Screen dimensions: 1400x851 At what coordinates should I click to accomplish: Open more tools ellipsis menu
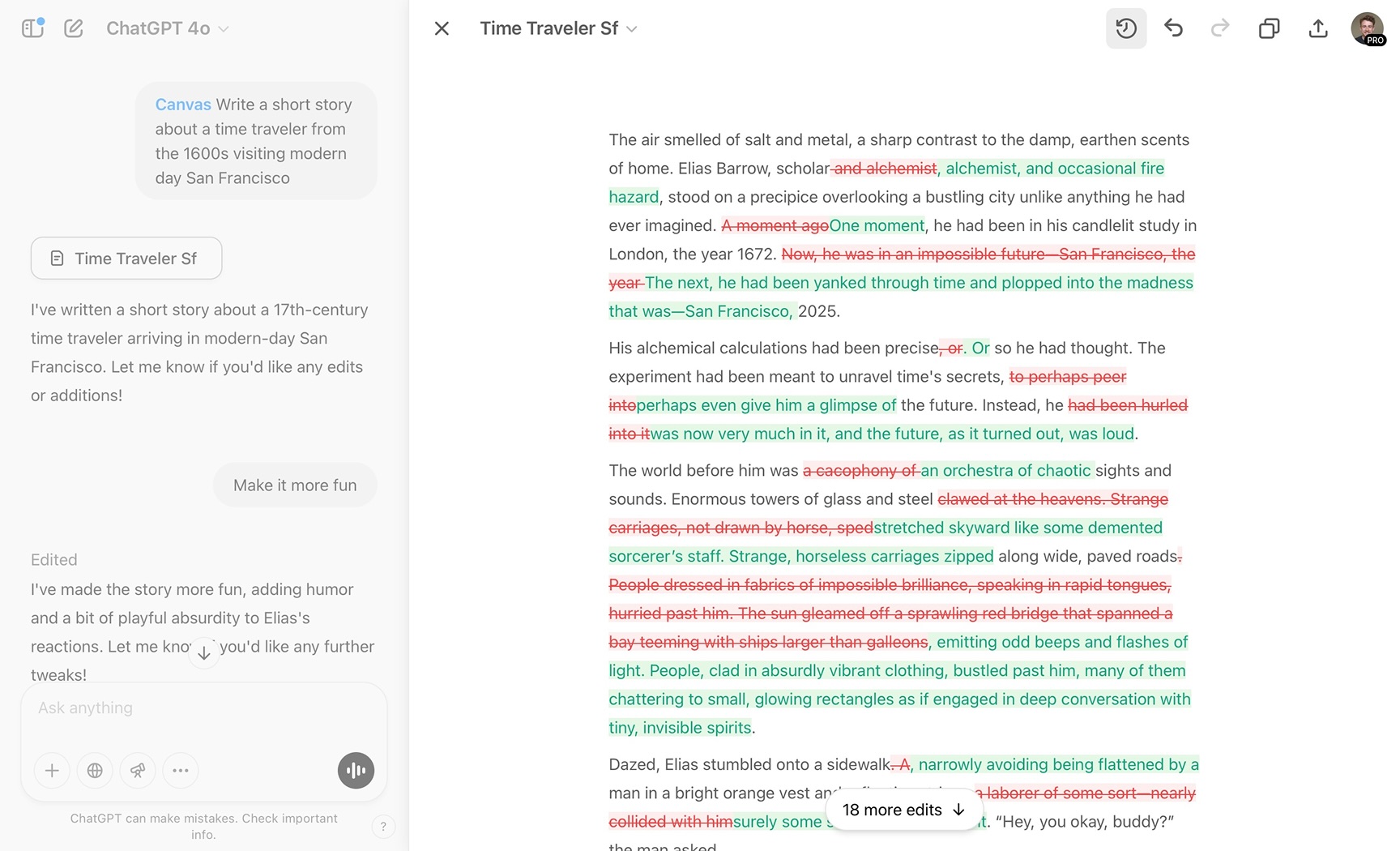point(181,771)
